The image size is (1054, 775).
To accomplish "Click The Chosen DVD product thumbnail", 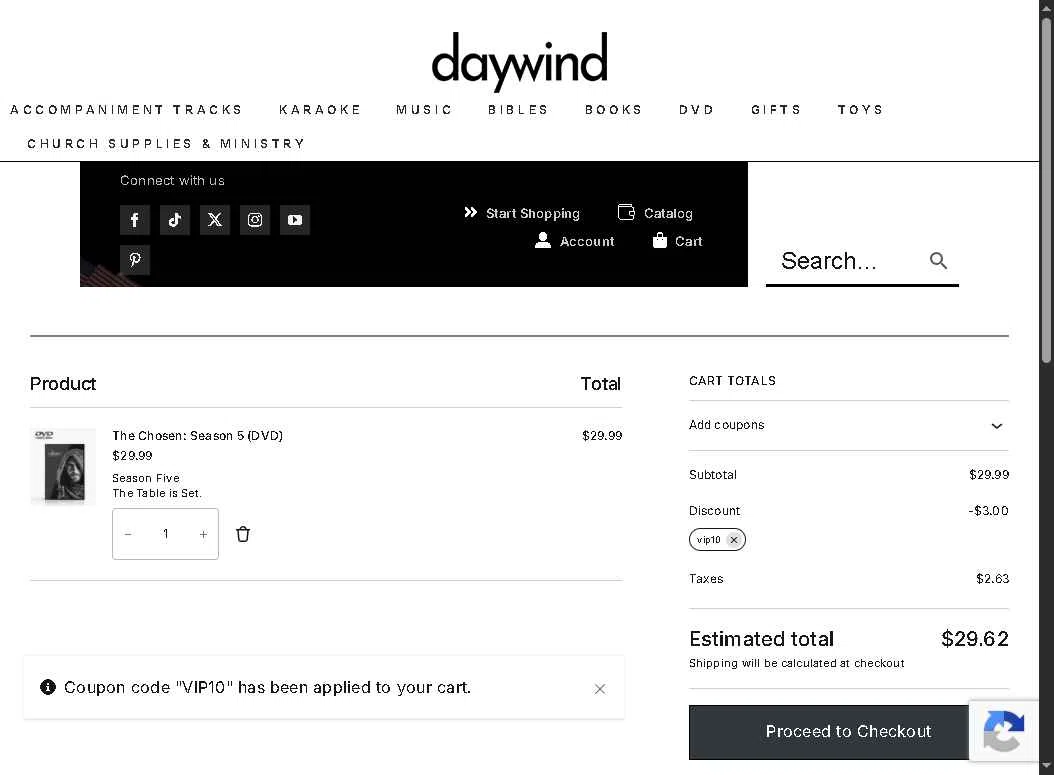I will click(x=63, y=466).
